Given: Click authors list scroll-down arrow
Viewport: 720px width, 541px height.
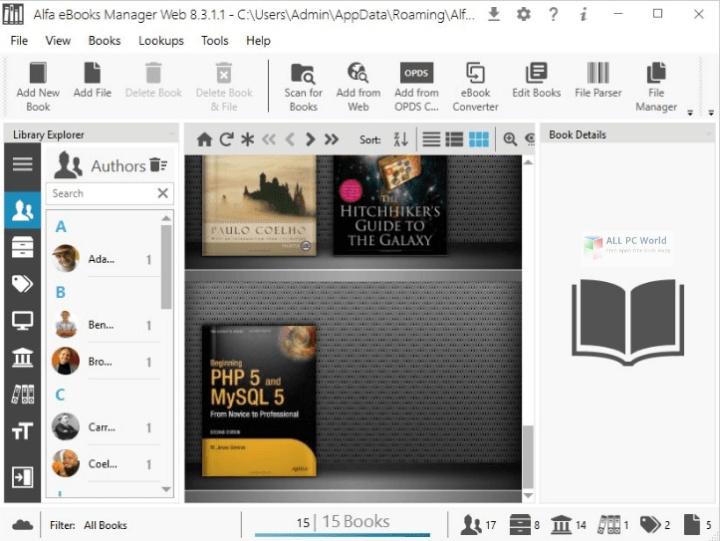Looking at the screenshot, I should [166, 490].
